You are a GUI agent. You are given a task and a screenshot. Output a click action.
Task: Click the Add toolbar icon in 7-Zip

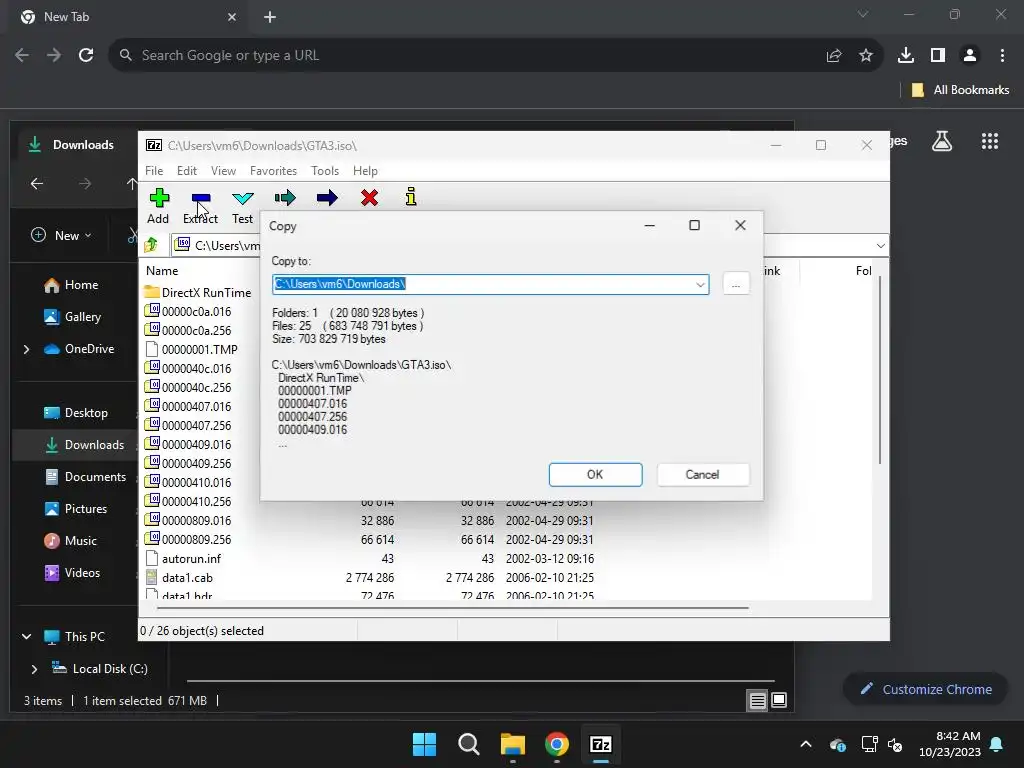pyautogui.click(x=159, y=198)
